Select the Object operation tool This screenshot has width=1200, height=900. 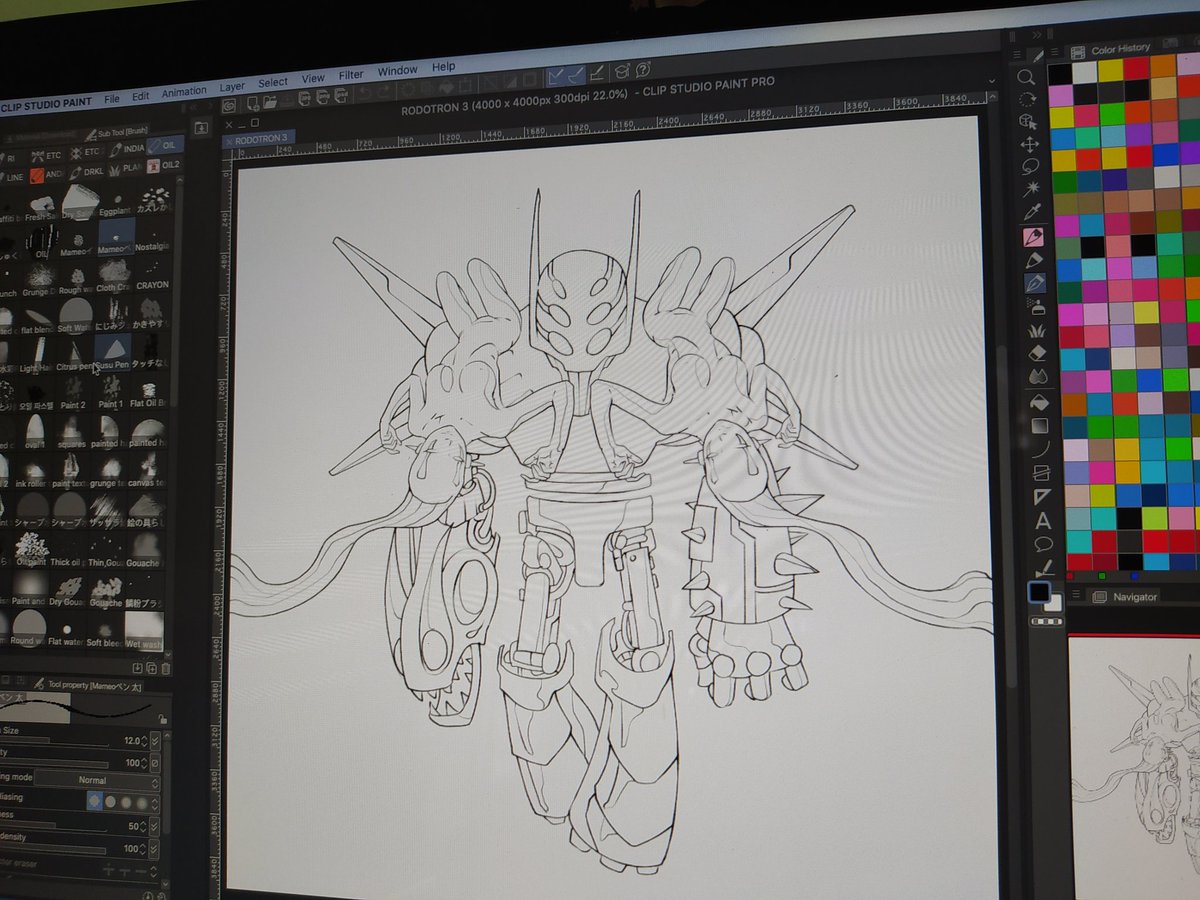(x=1028, y=121)
